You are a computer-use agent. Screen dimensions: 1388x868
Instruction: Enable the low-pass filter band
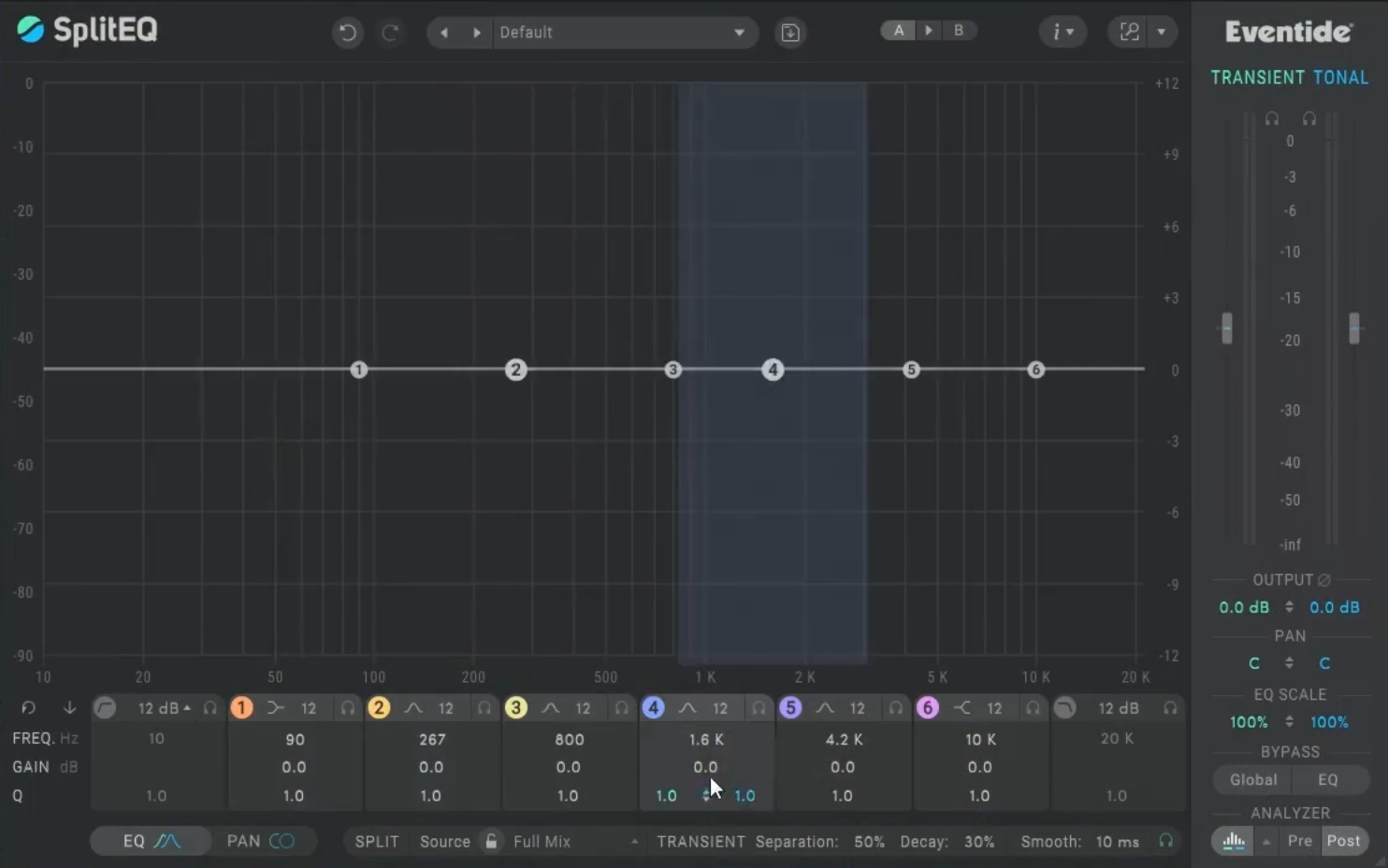point(1064,708)
